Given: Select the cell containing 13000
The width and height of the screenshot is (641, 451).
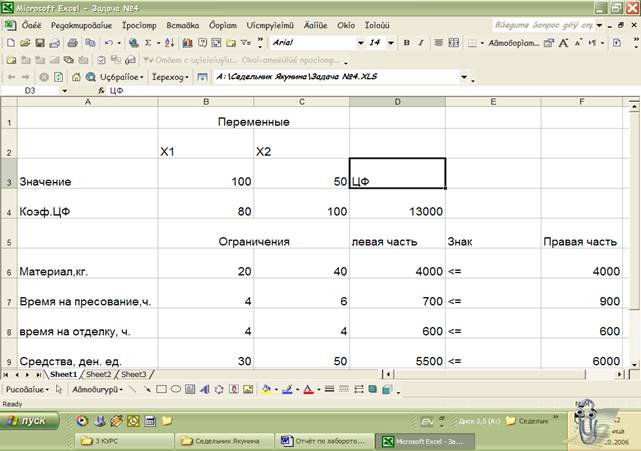Looking at the screenshot, I should pos(397,212).
